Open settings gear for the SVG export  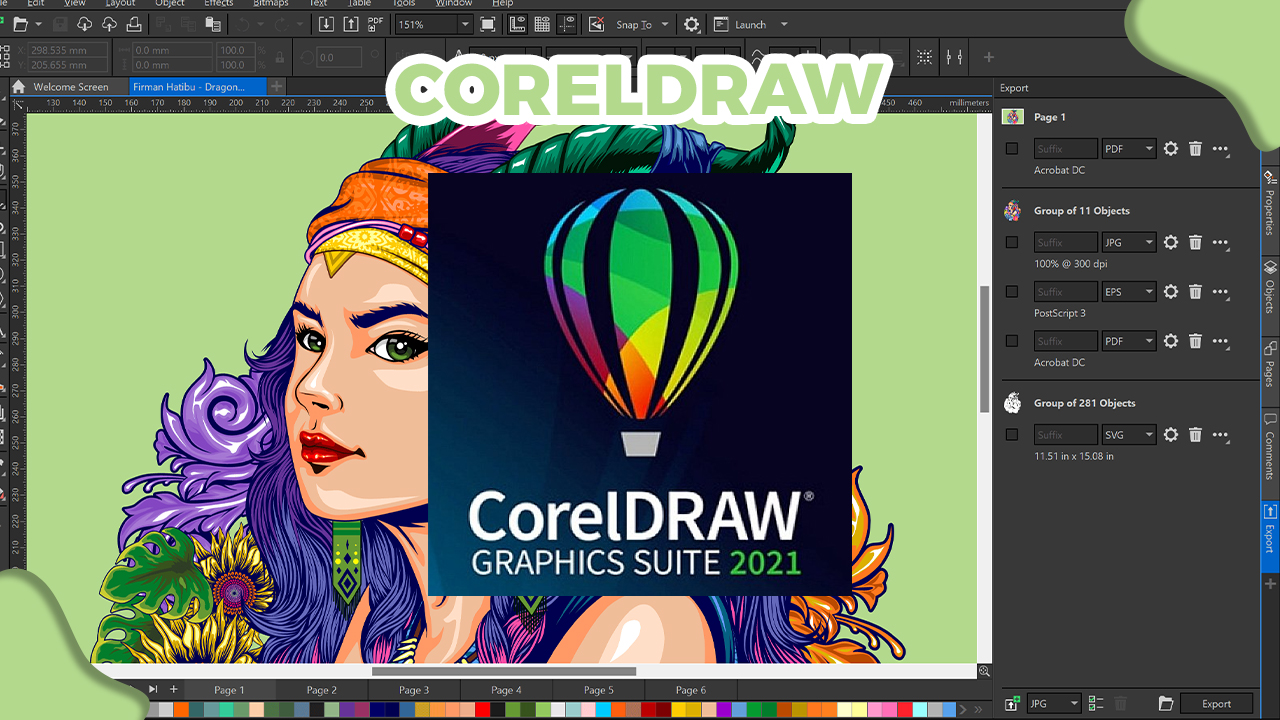point(1170,435)
